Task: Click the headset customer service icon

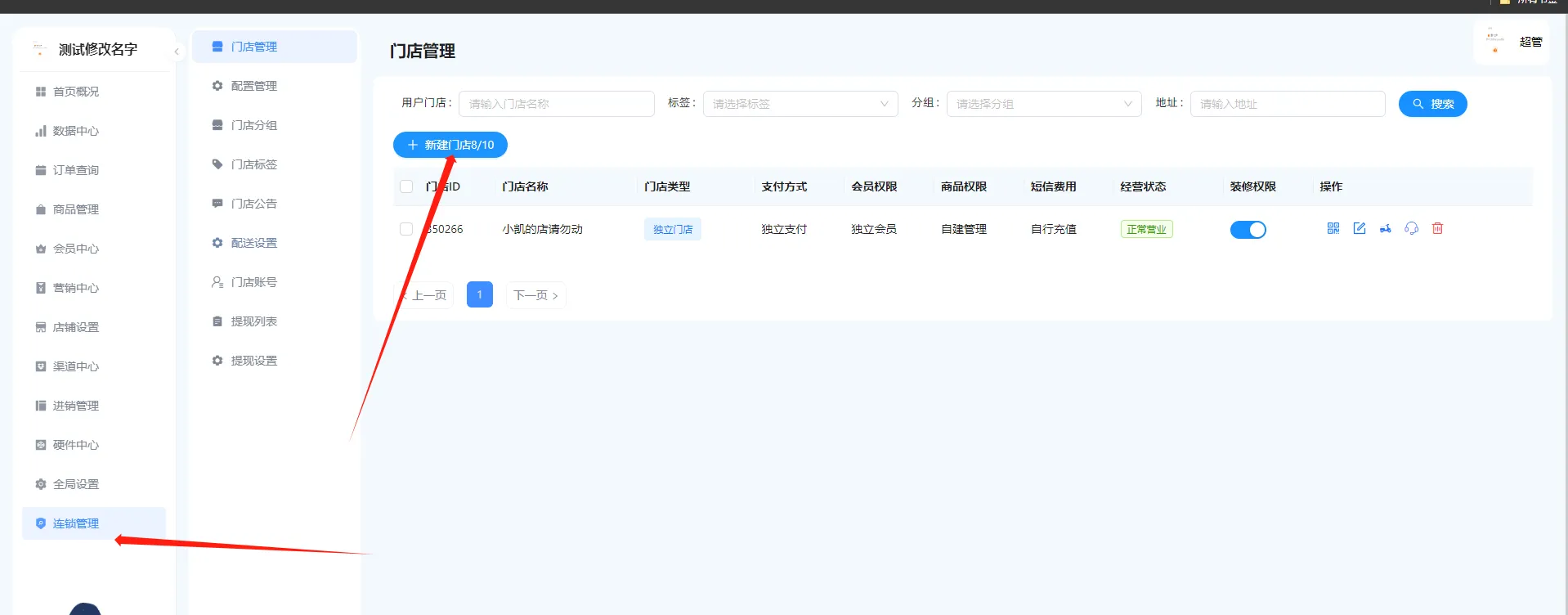Action: coord(1412,228)
